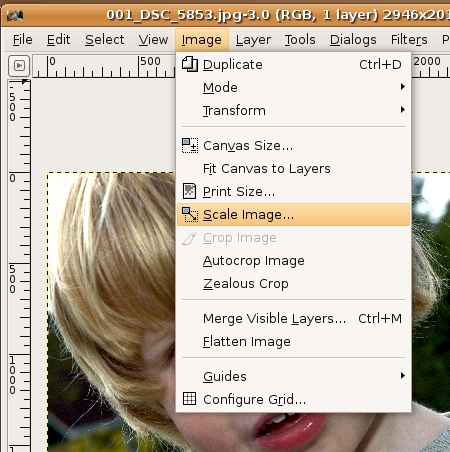
Task: Select Autocrop Image
Action: click(294, 260)
